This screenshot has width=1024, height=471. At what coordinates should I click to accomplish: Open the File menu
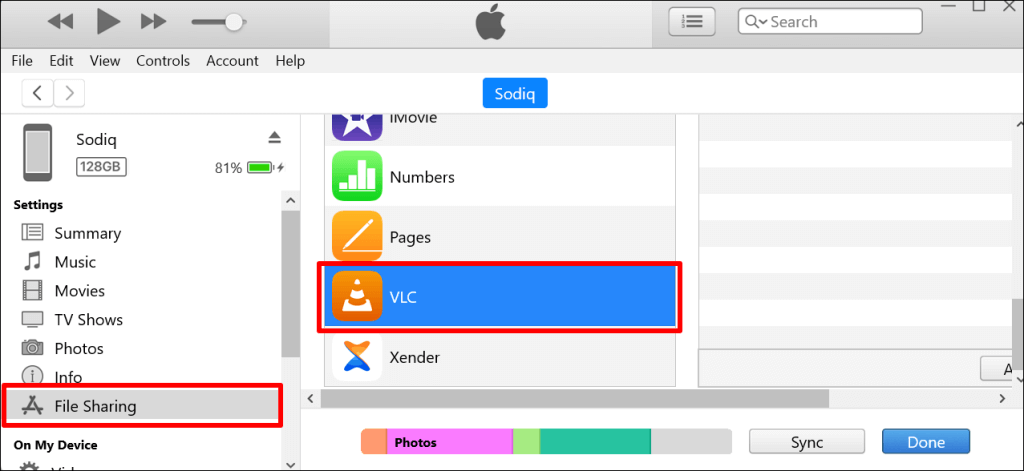[x=22, y=61]
